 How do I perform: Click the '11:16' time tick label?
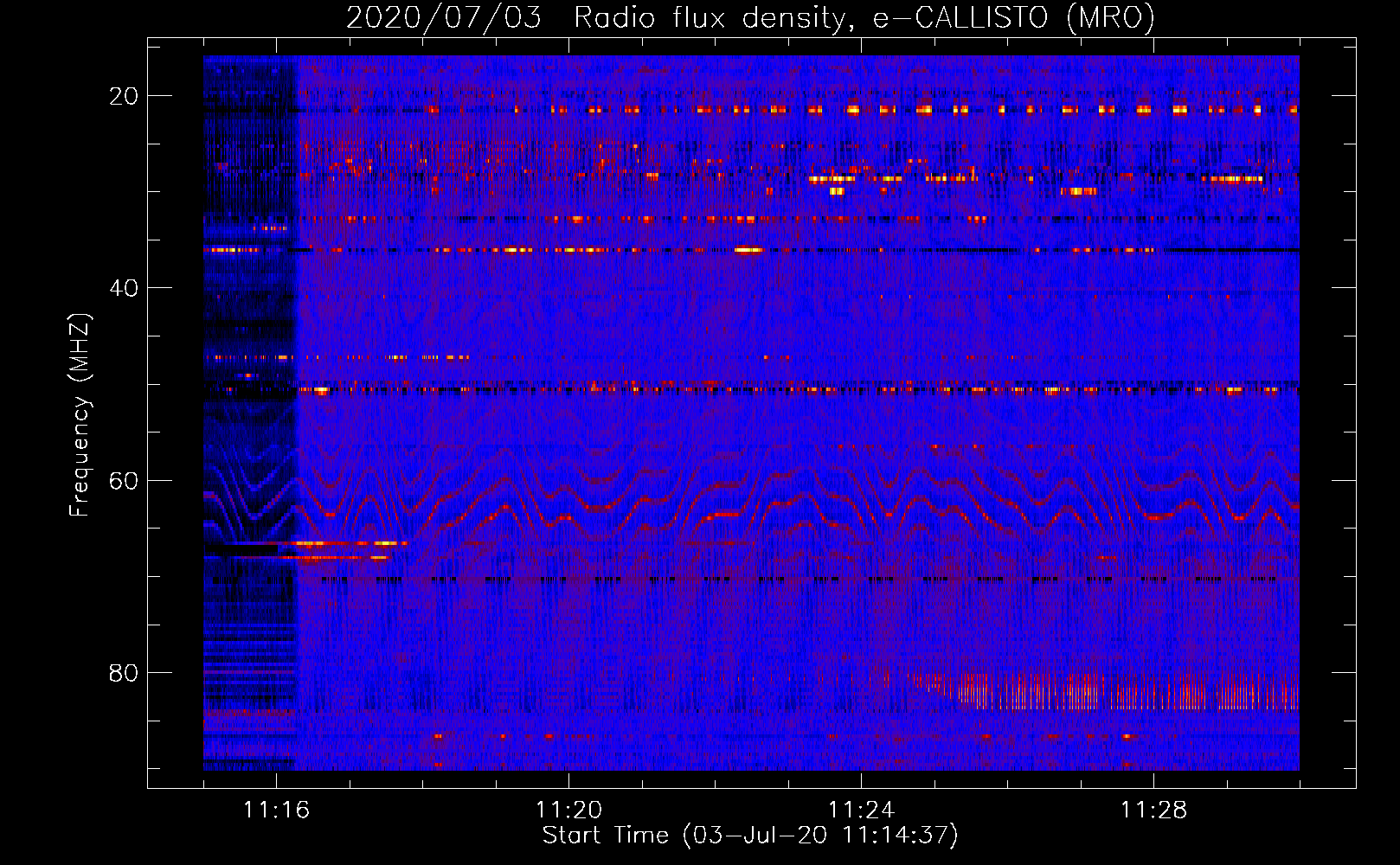[x=276, y=811]
